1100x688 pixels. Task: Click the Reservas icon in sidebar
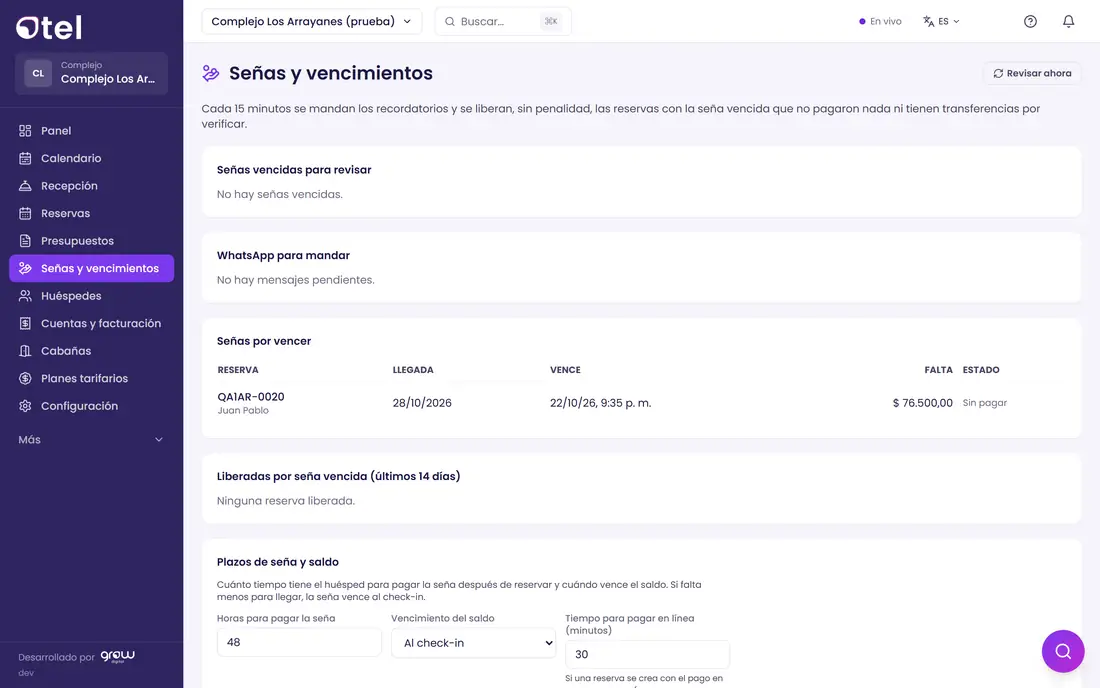click(x=25, y=213)
